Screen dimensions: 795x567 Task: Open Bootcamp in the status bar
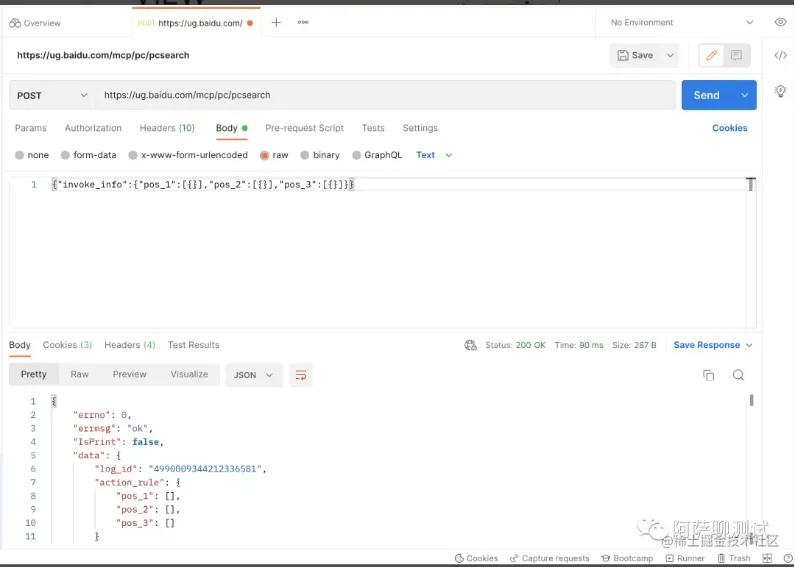(x=627, y=558)
